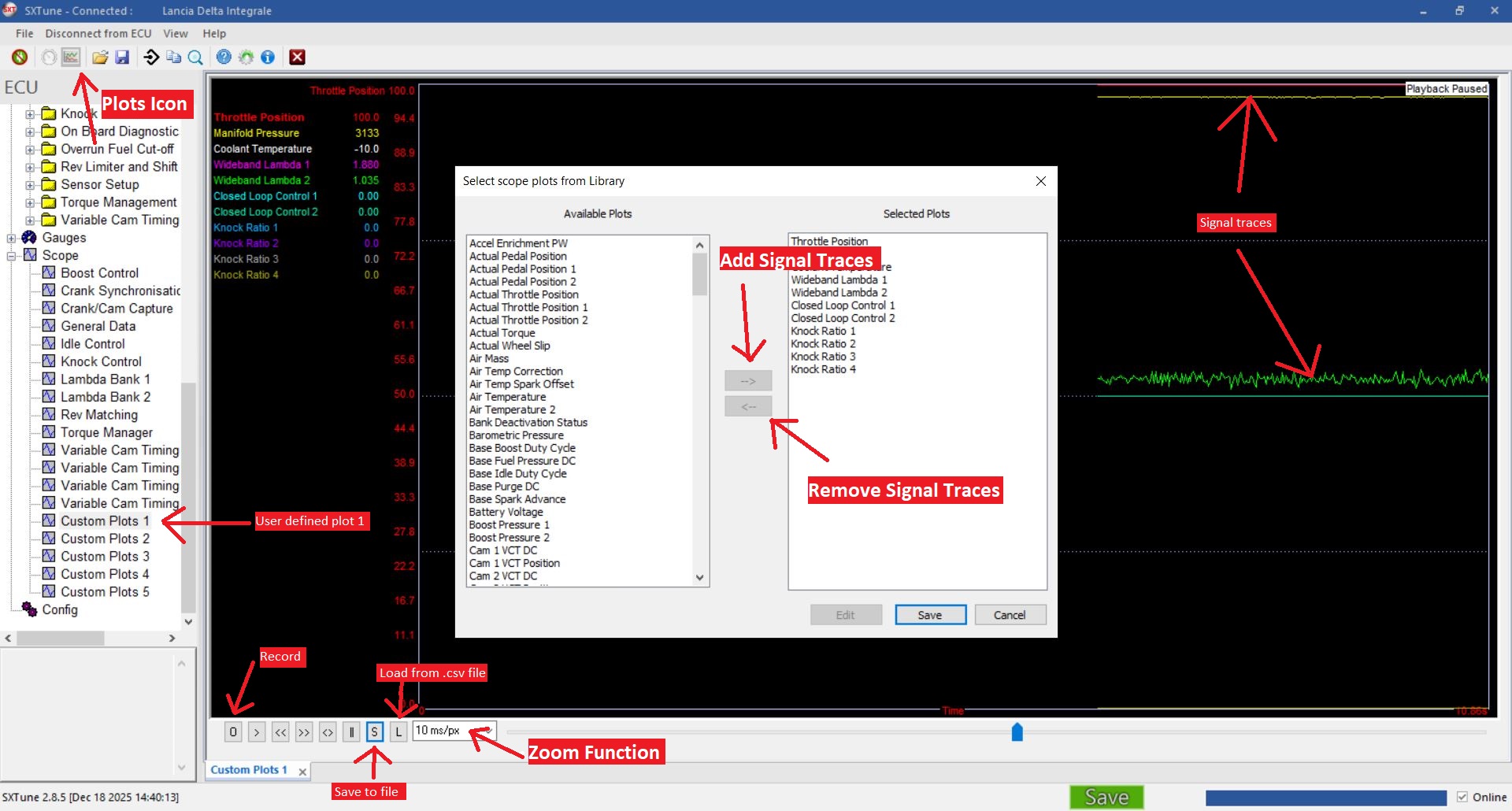Collapse the Scope tree node
Screen dimensions: 1512x811
(x=12, y=256)
